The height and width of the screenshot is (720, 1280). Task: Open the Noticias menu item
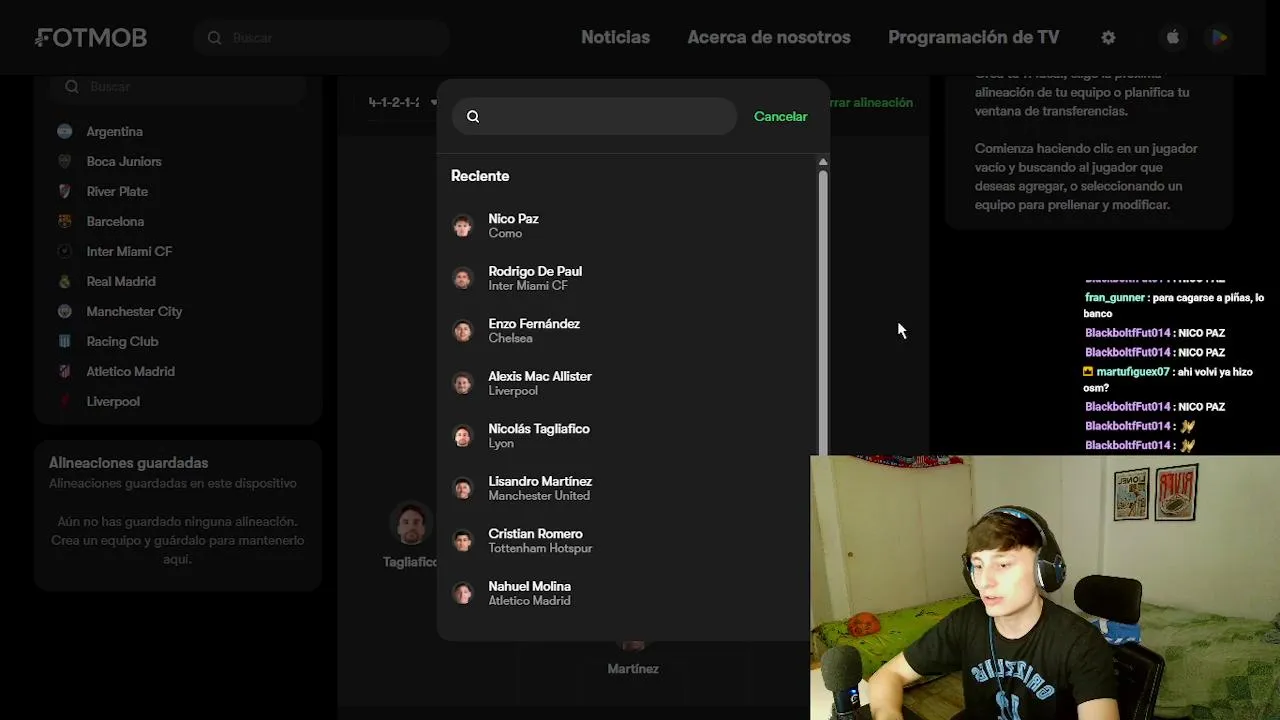[615, 37]
